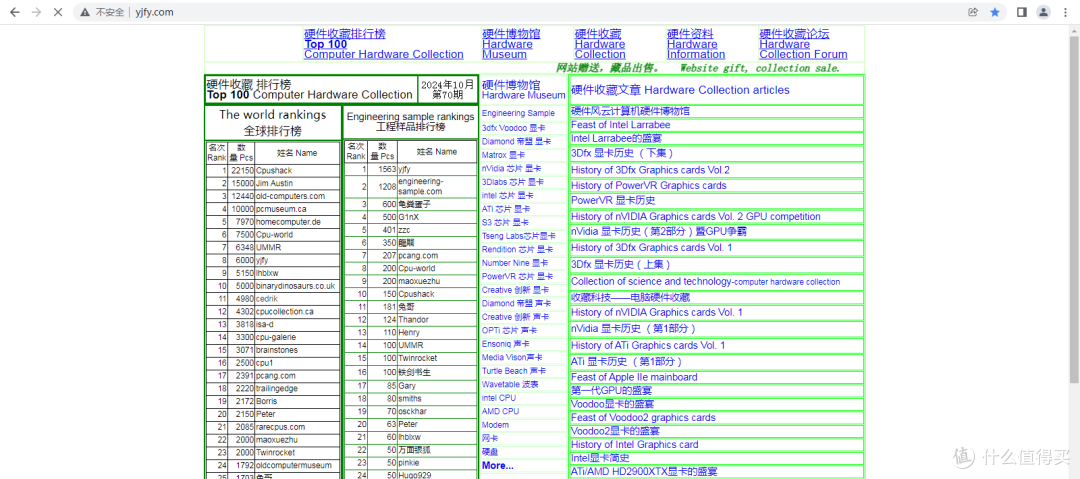Click Cpushack in the world rankings
The width and height of the screenshot is (1080, 479).
point(273,170)
